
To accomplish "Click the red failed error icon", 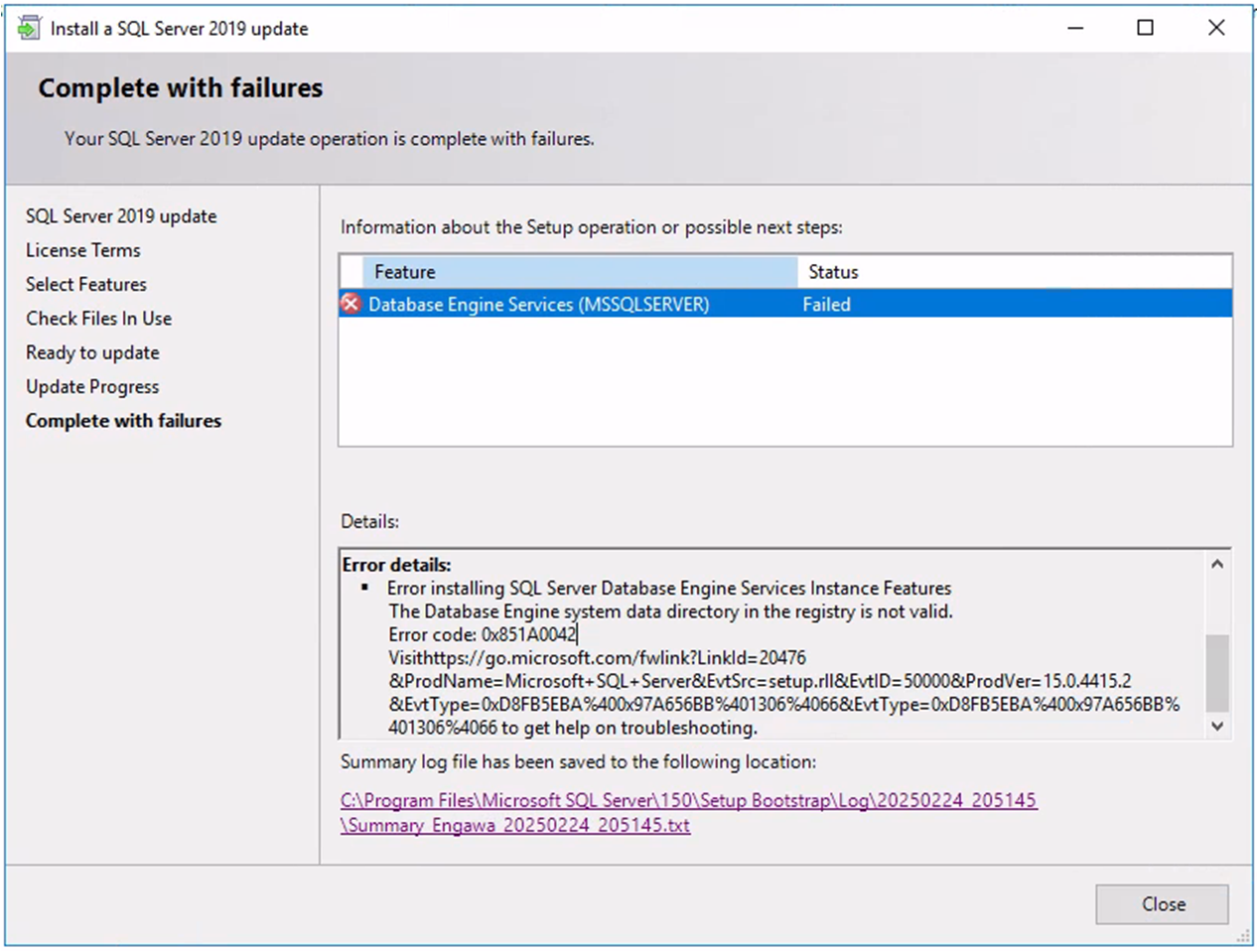I will click(x=350, y=304).
